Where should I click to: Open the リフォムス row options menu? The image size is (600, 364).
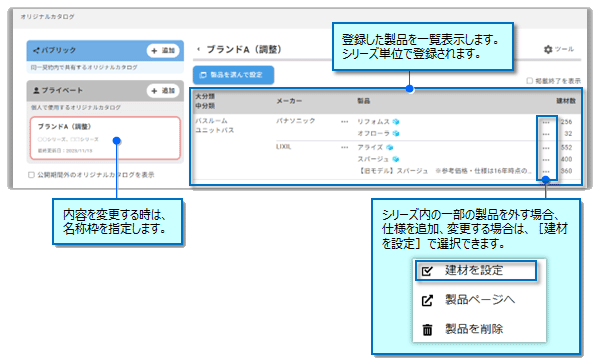546,122
